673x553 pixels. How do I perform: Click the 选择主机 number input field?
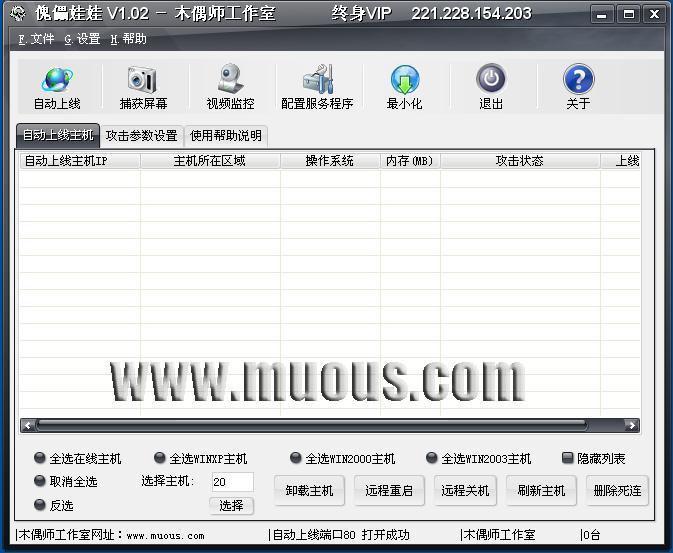point(233,482)
